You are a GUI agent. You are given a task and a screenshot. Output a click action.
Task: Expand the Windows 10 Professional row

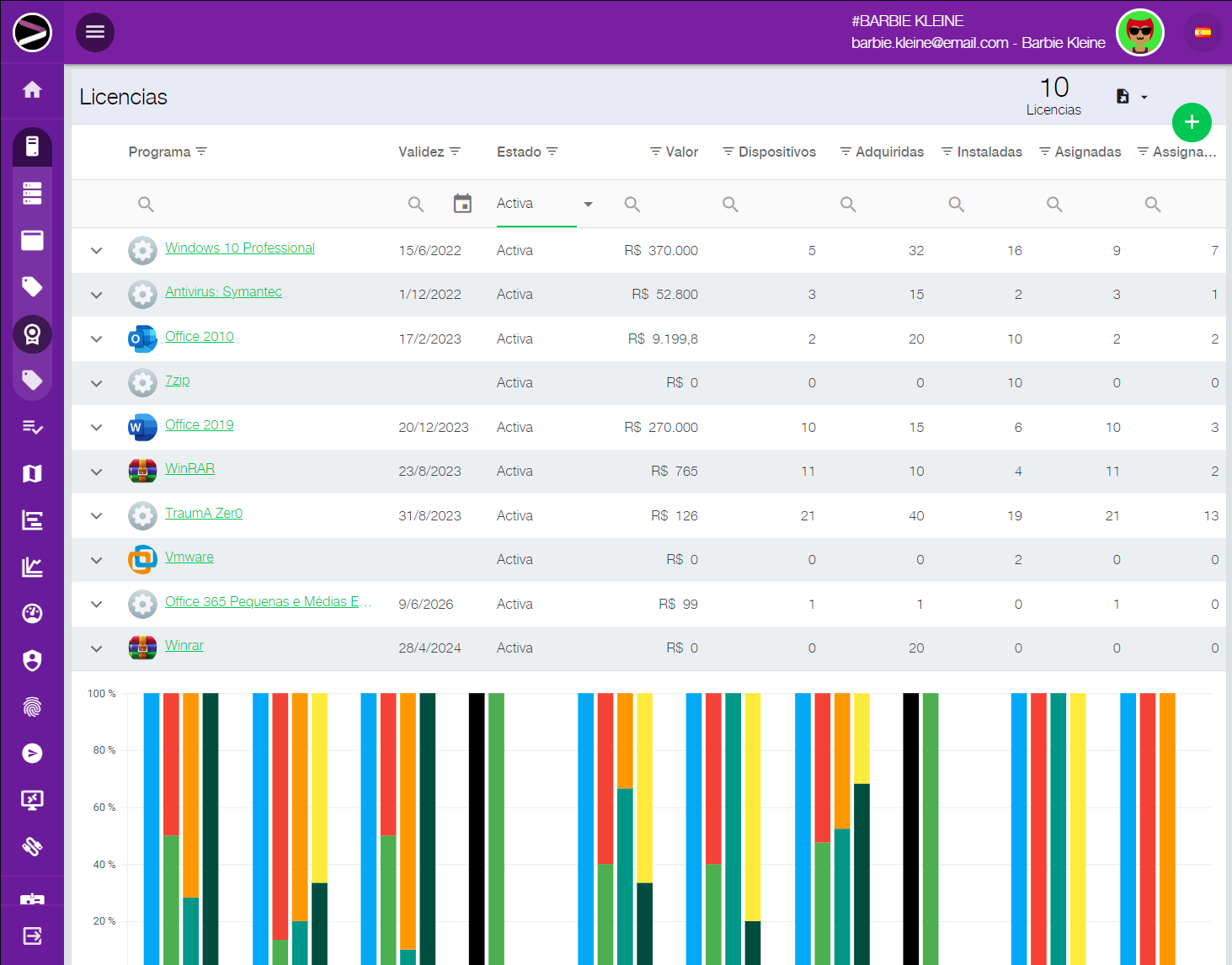point(97,251)
